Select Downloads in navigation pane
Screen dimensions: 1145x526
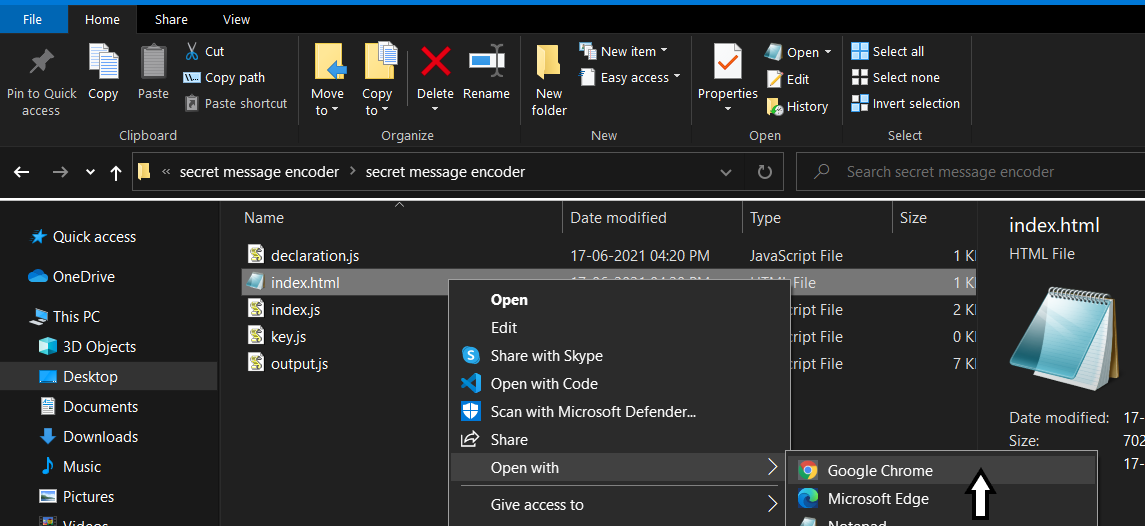pyautogui.click(x=100, y=437)
